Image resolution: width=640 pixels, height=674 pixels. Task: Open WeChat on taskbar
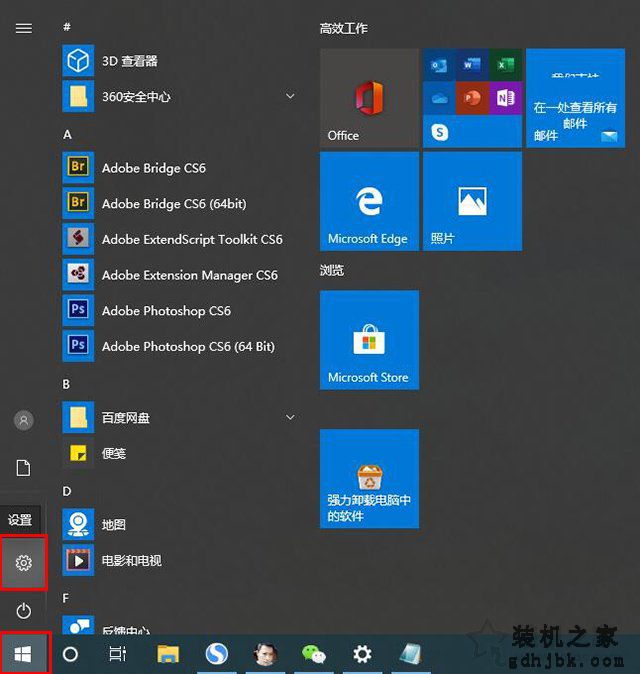314,654
